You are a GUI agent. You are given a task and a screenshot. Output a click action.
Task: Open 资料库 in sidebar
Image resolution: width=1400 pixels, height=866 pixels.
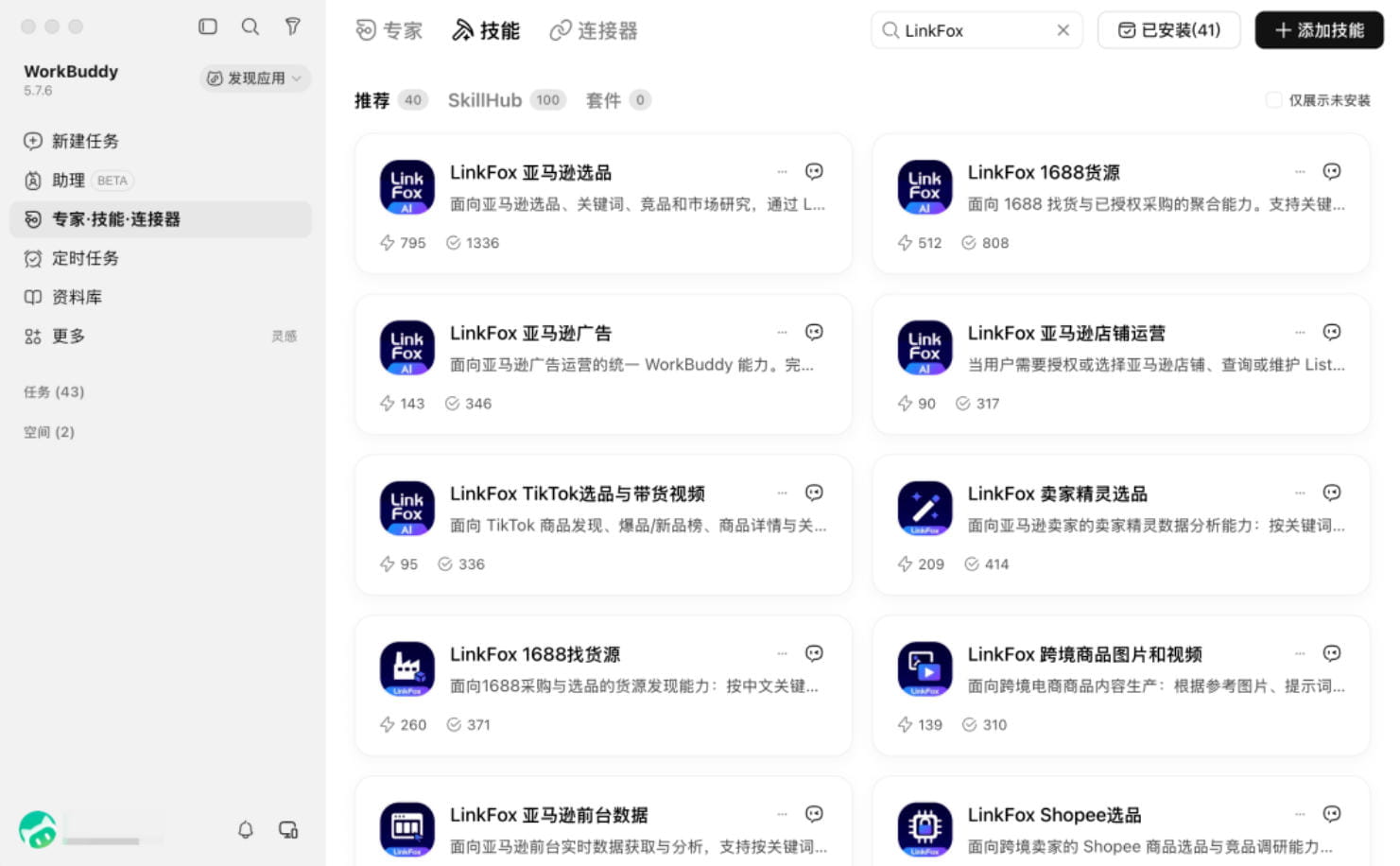click(x=161, y=297)
